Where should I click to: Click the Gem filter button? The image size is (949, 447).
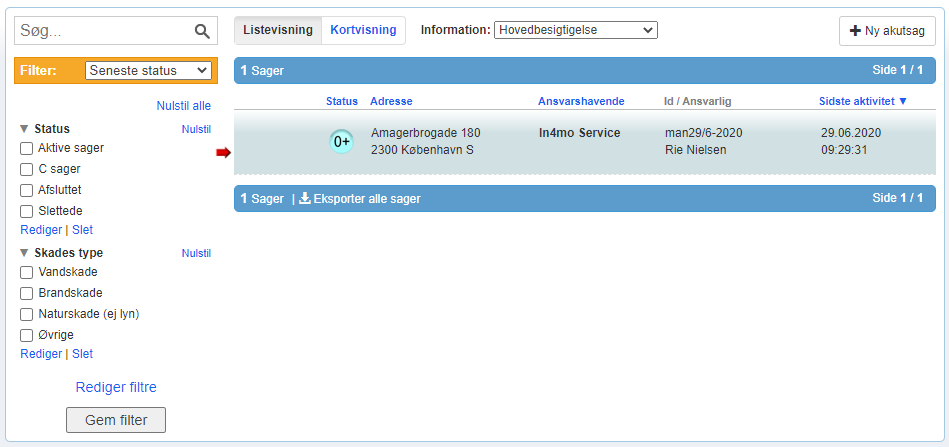point(115,420)
